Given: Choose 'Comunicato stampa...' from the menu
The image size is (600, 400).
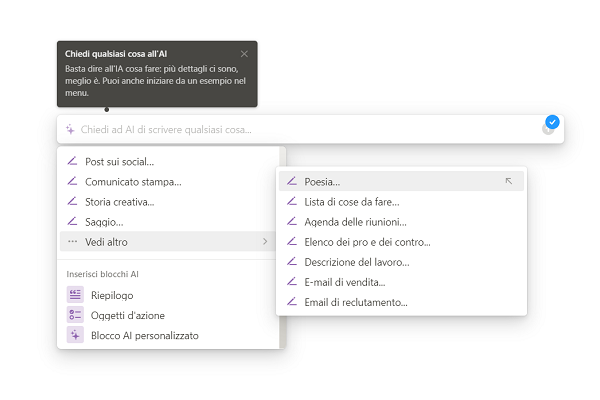Looking at the screenshot, I should point(133,182).
